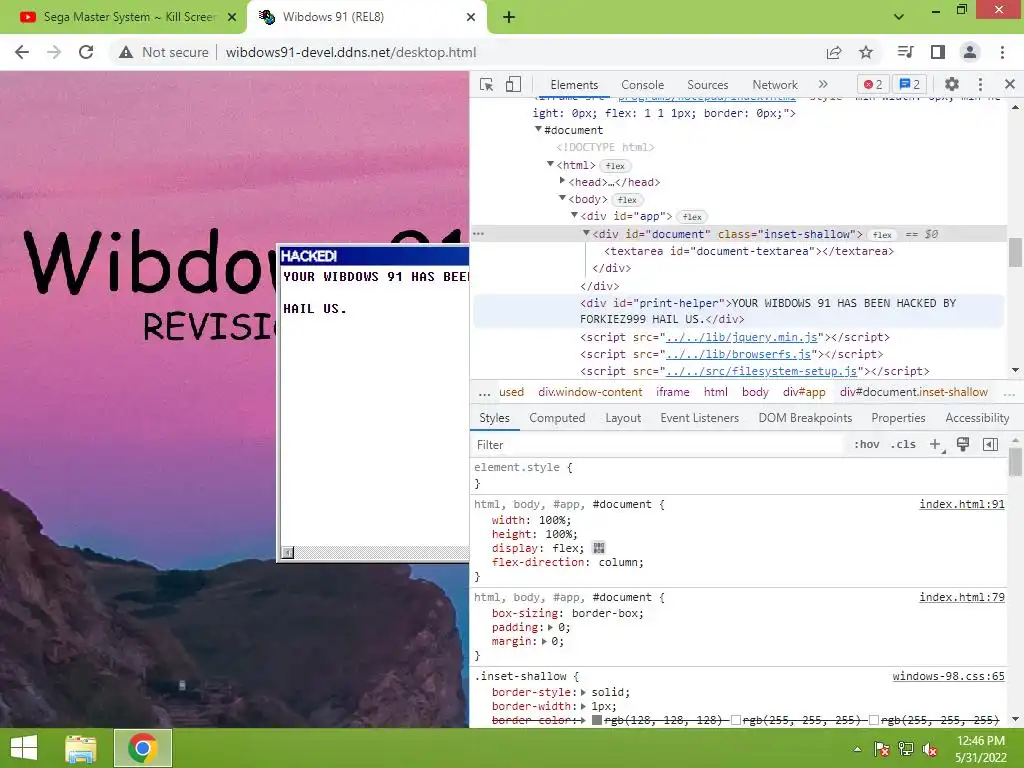The width and height of the screenshot is (1024, 768).
Task: Click the DevTools inspect element picker icon
Action: coord(486,84)
